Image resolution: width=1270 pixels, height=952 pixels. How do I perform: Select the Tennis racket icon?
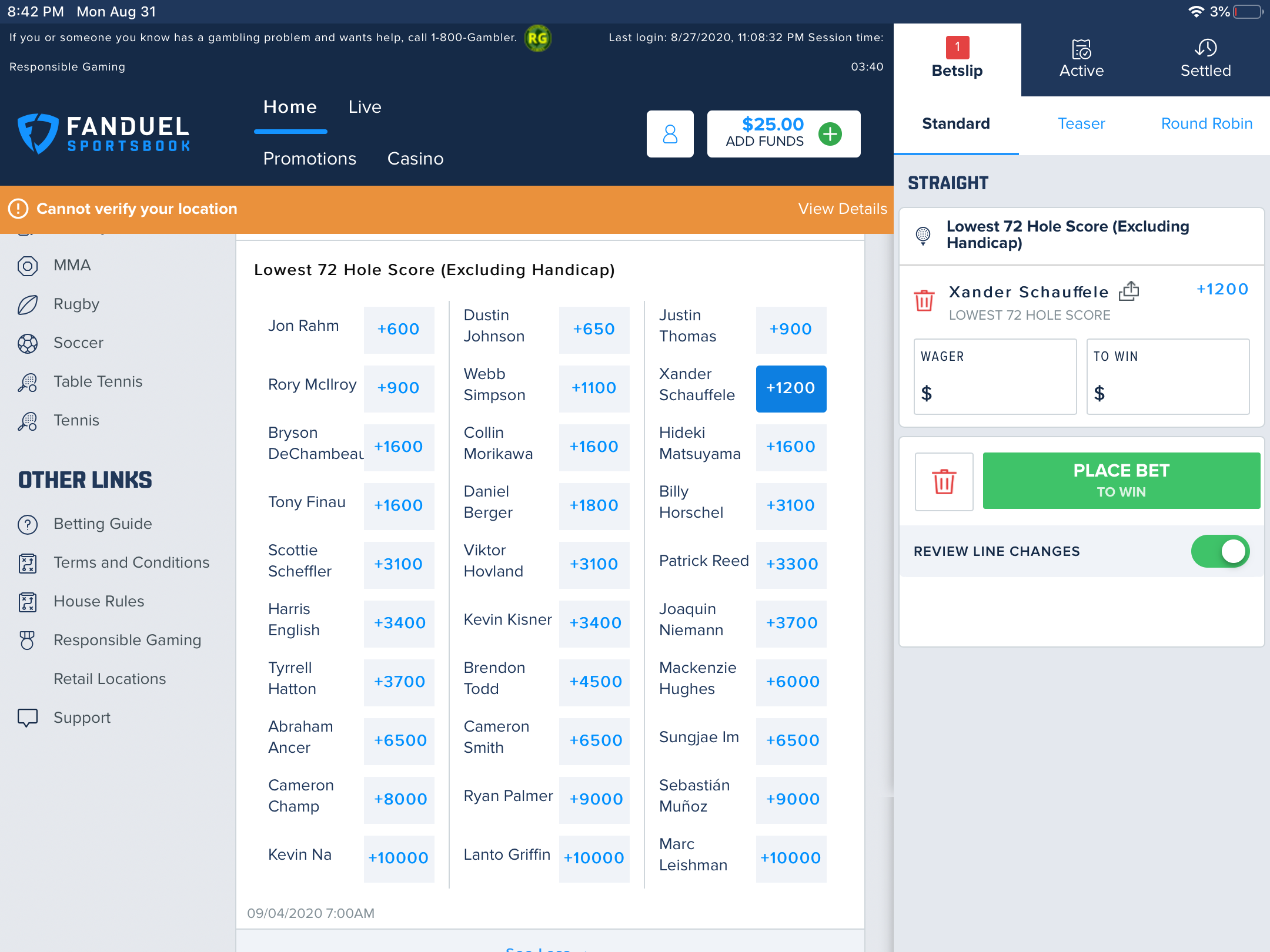28,421
